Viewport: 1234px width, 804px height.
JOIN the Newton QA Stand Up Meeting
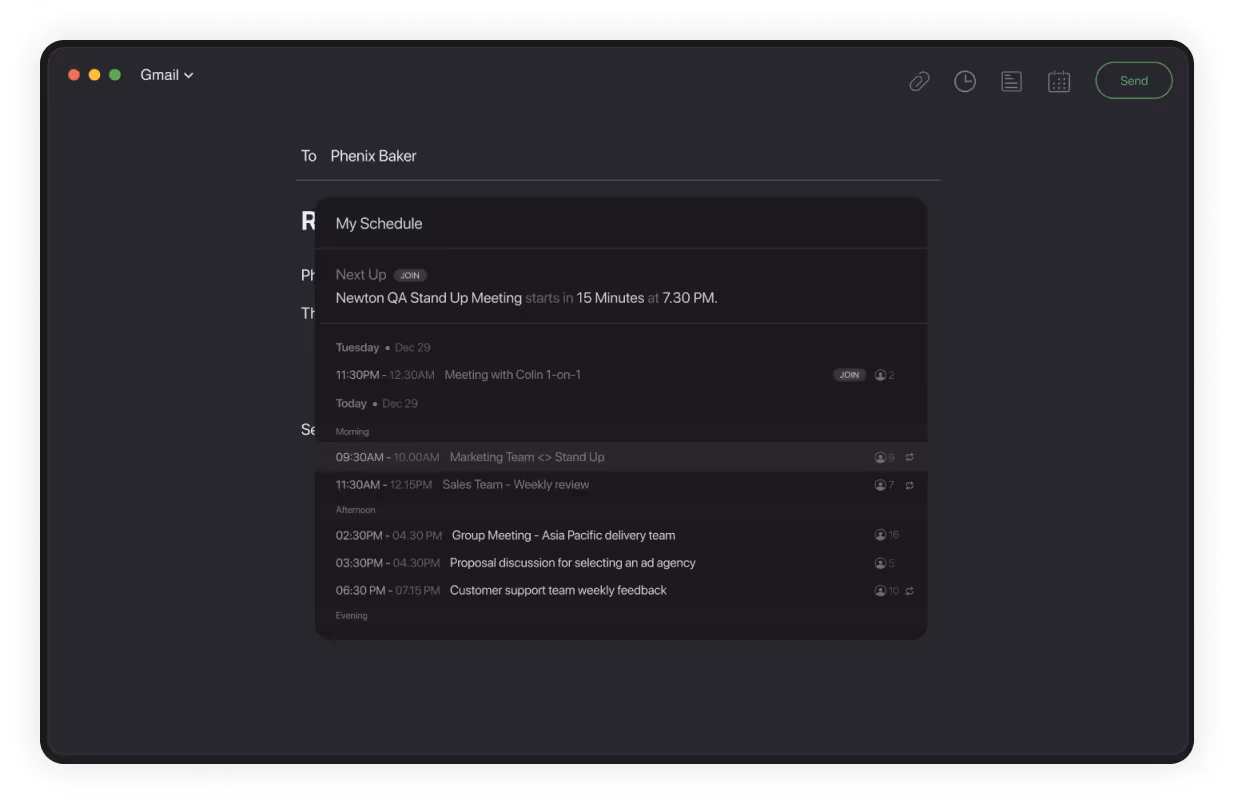tap(409, 274)
